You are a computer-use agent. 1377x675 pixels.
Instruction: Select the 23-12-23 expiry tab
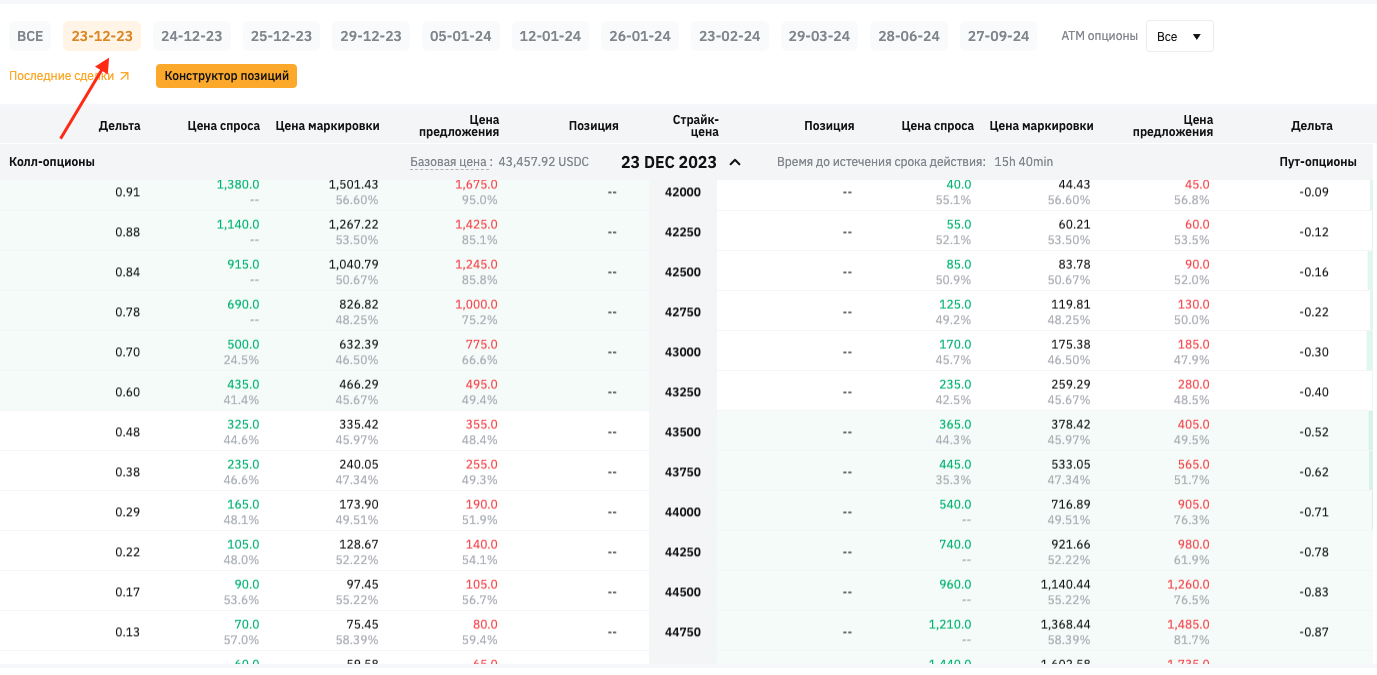pos(102,36)
